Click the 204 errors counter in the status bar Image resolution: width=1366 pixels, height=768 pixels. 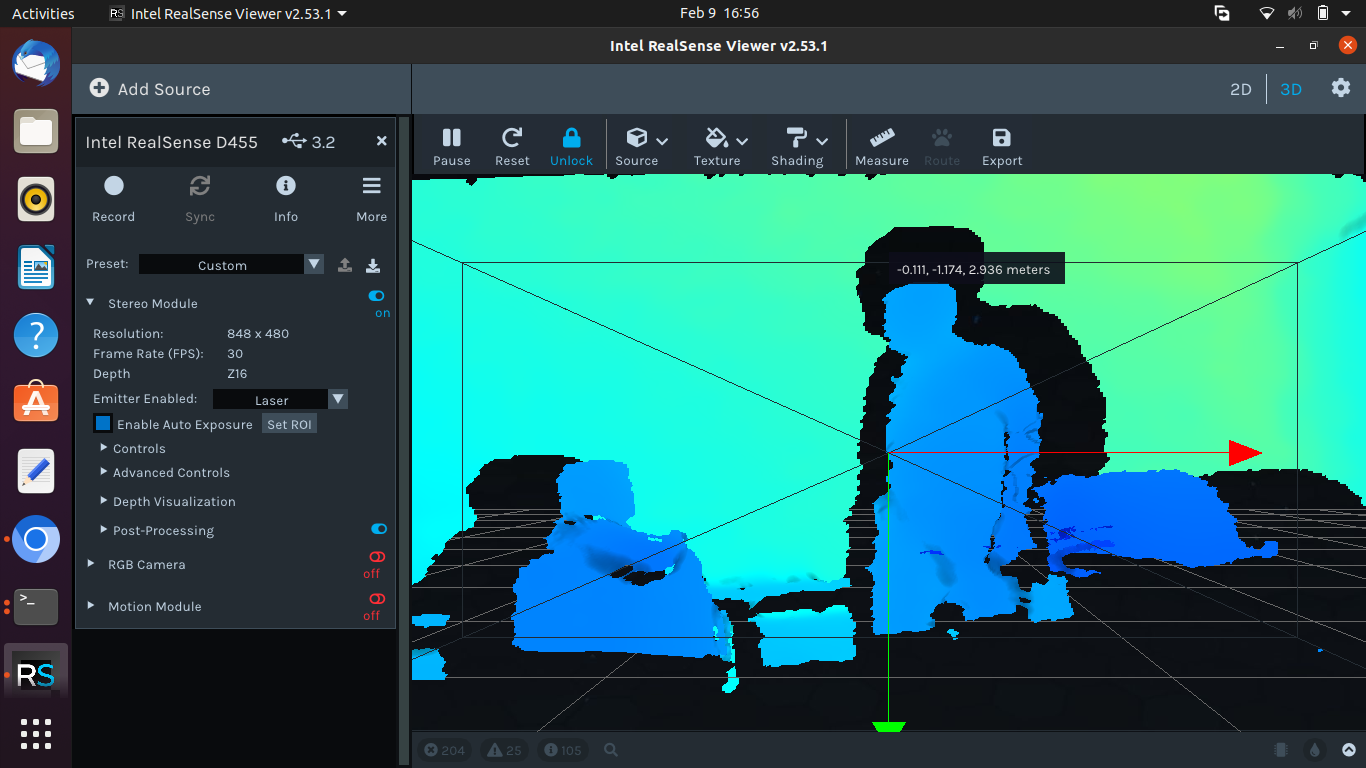pos(443,749)
